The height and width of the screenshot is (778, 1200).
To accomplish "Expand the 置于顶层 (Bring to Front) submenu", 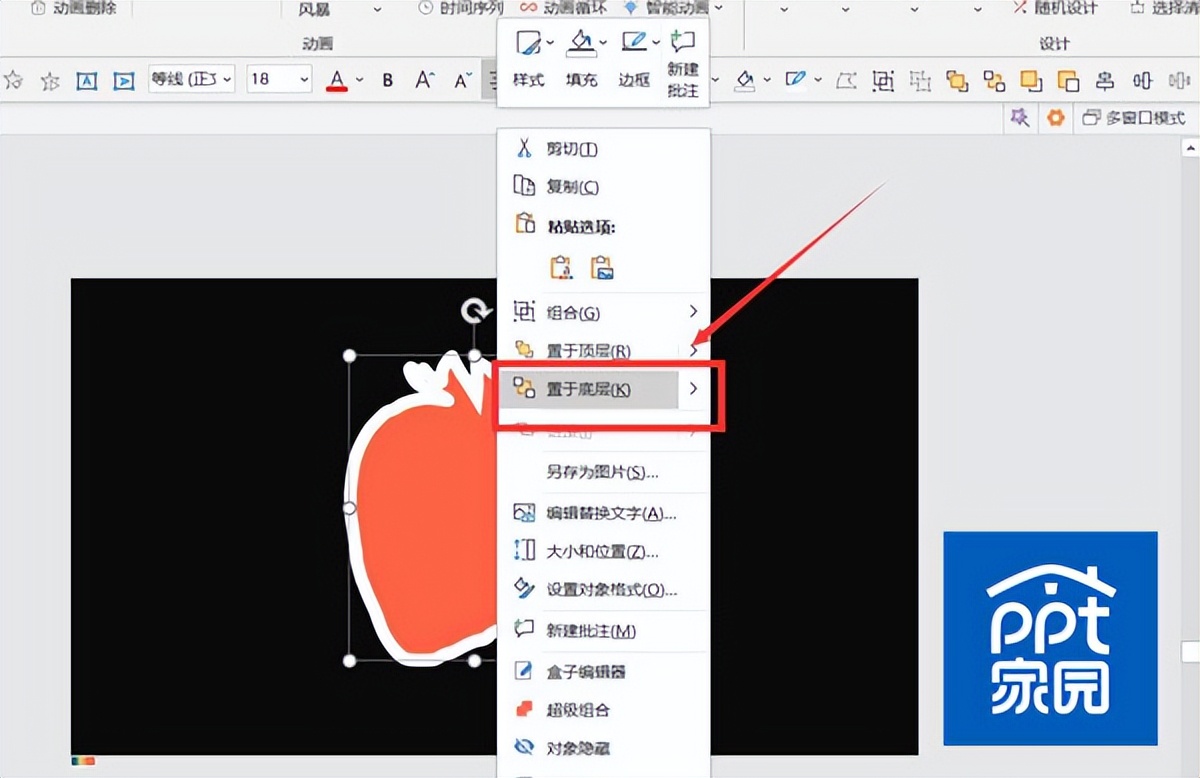I will pyautogui.click(x=692, y=351).
